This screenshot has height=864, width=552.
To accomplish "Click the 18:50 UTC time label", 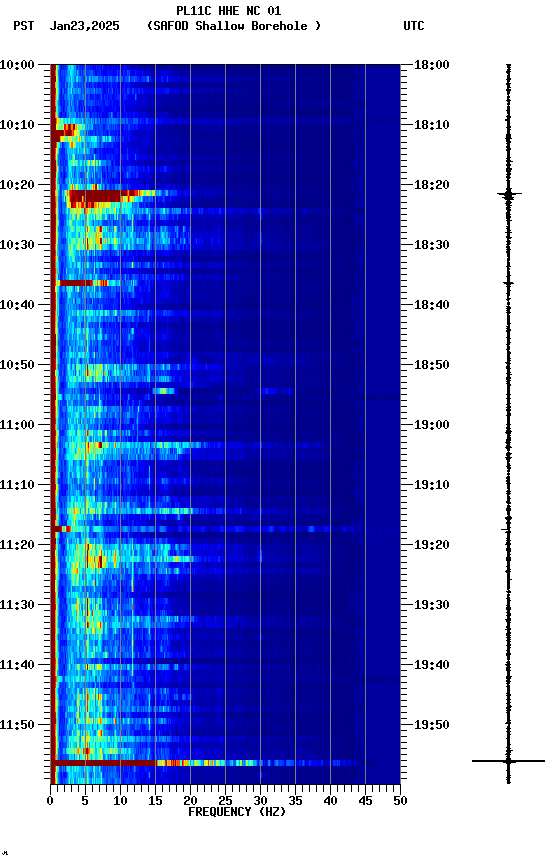I will [432, 365].
